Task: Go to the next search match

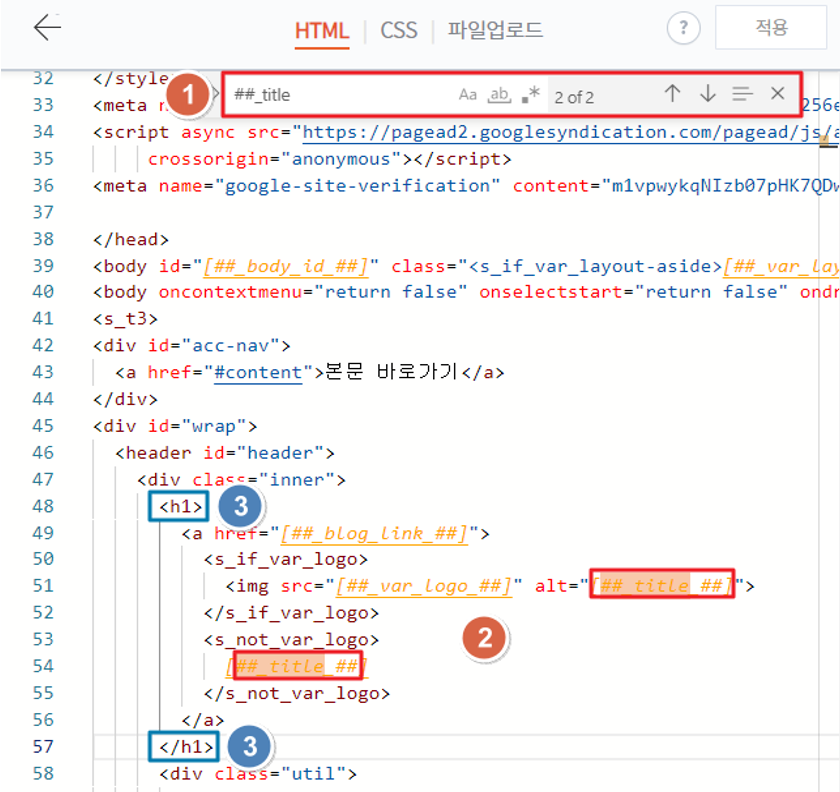Action: (x=708, y=93)
